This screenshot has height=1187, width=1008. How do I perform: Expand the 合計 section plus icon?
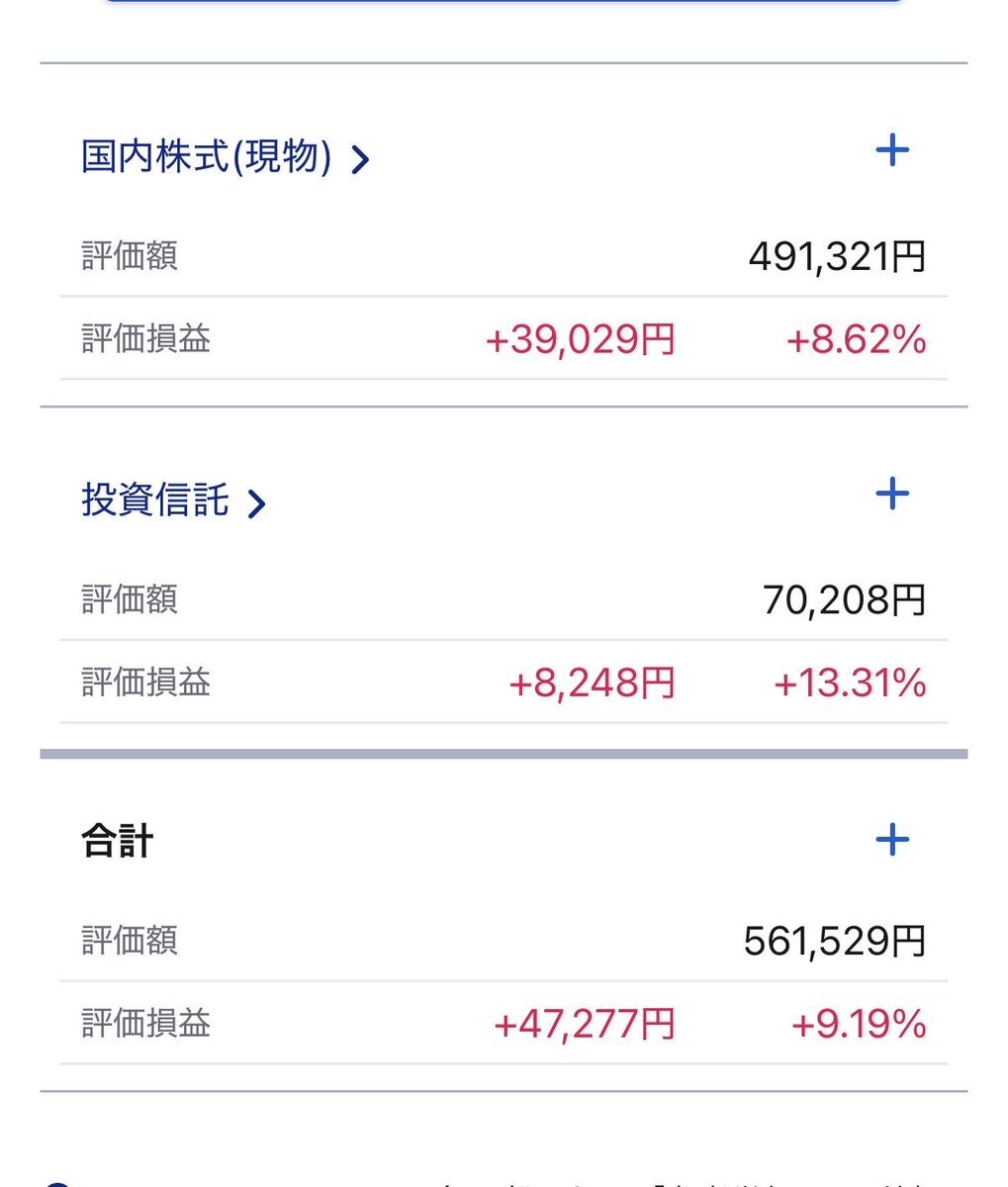(892, 840)
